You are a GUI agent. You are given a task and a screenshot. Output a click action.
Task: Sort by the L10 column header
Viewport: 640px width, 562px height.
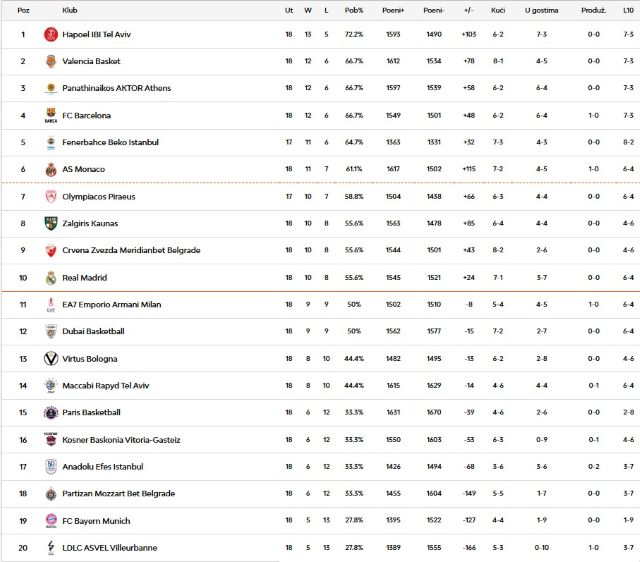(x=627, y=10)
